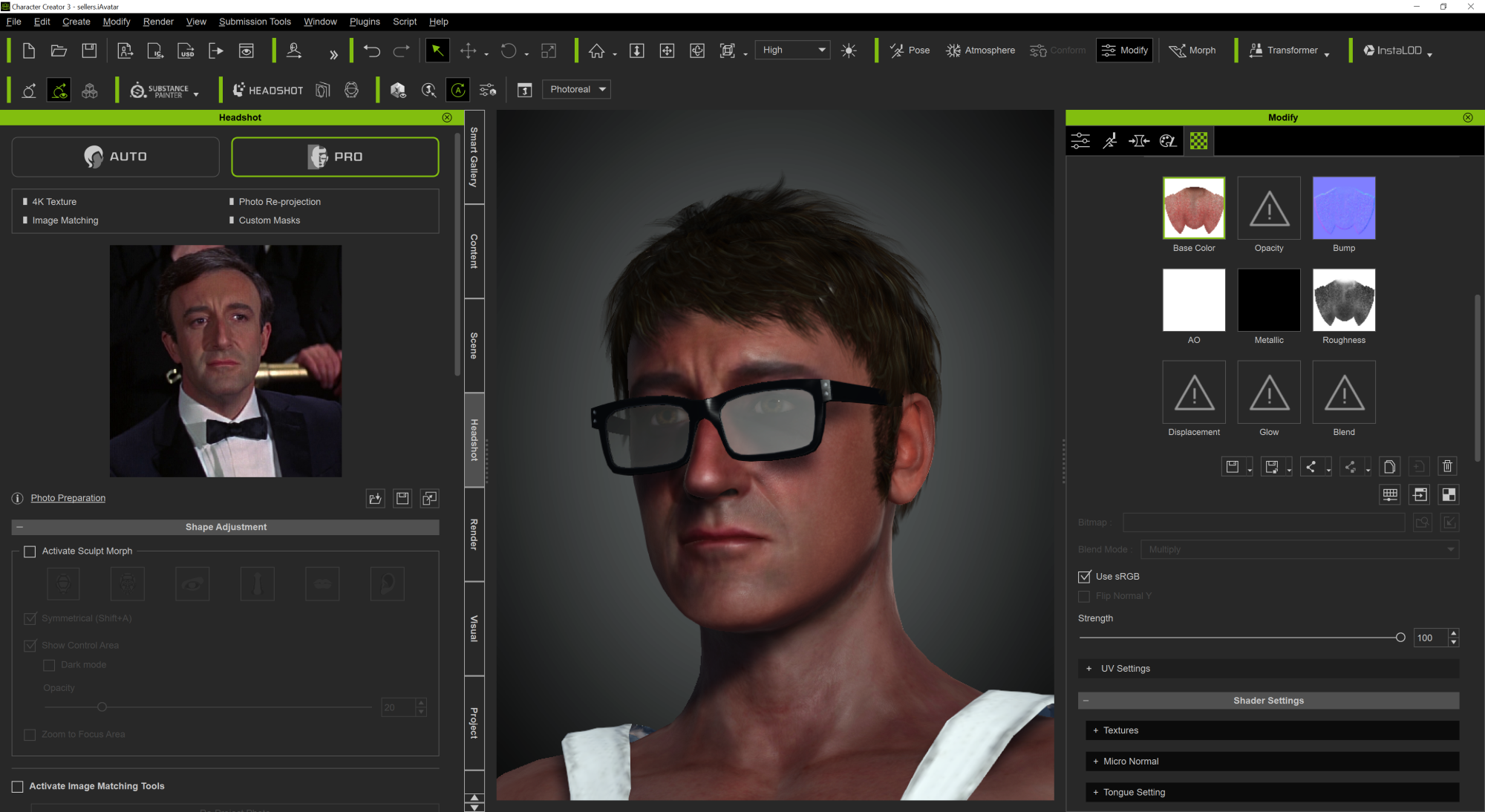Switch to the AUTO headshot mode
Screen dimensions: 1485x812
pyautogui.click(x=116, y=157)
